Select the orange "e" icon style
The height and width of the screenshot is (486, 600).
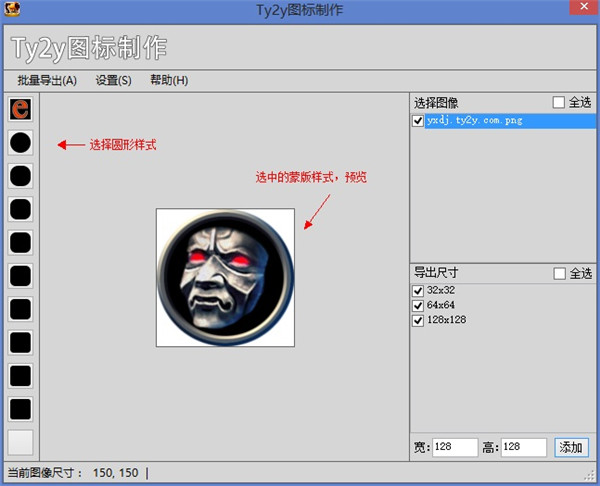(20, 109)
